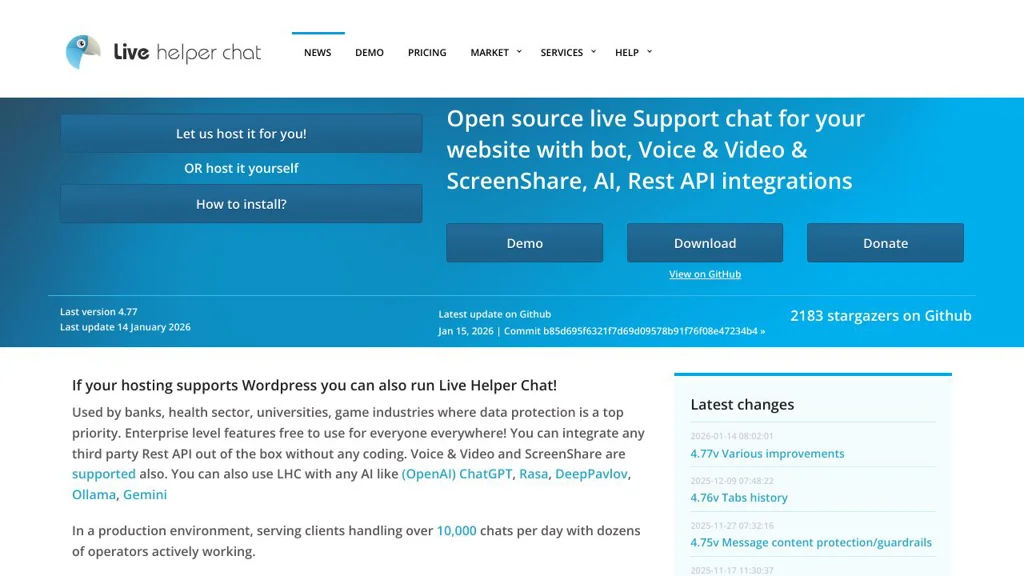
Task: Open the Ollama link
Action: tap(93, 494)
